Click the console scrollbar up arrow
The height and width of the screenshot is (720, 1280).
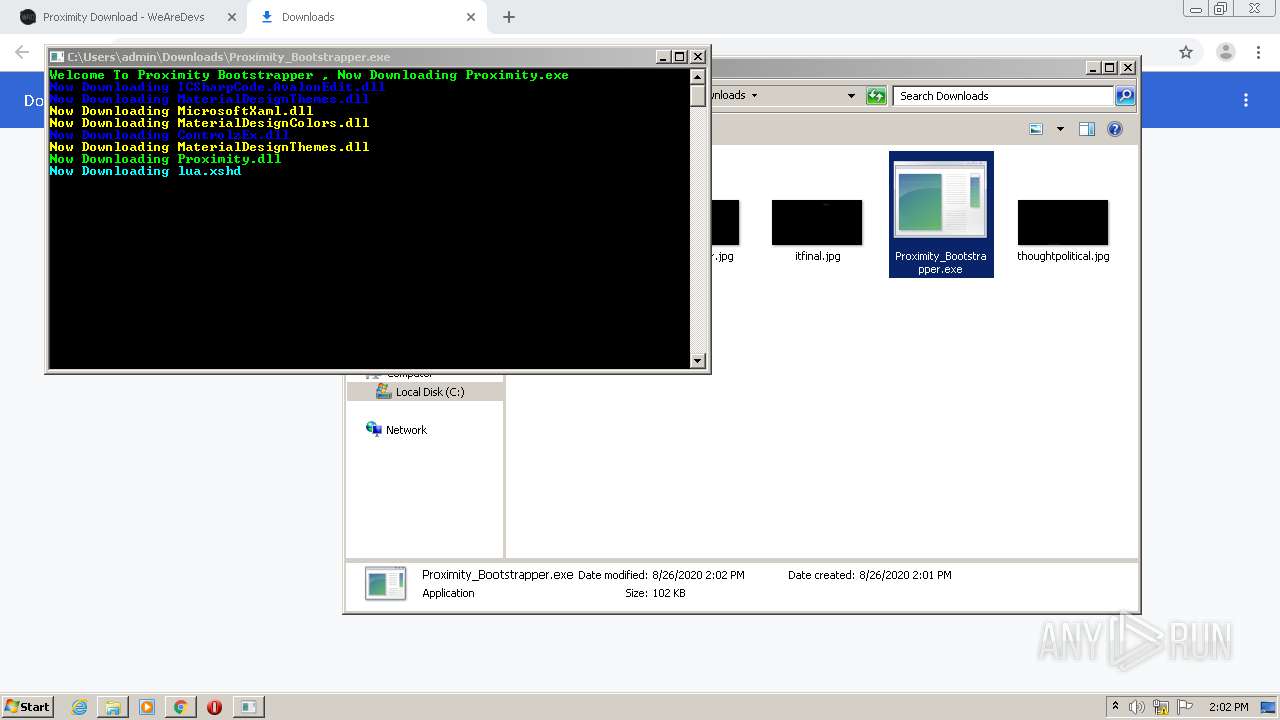tap(698, 76)
